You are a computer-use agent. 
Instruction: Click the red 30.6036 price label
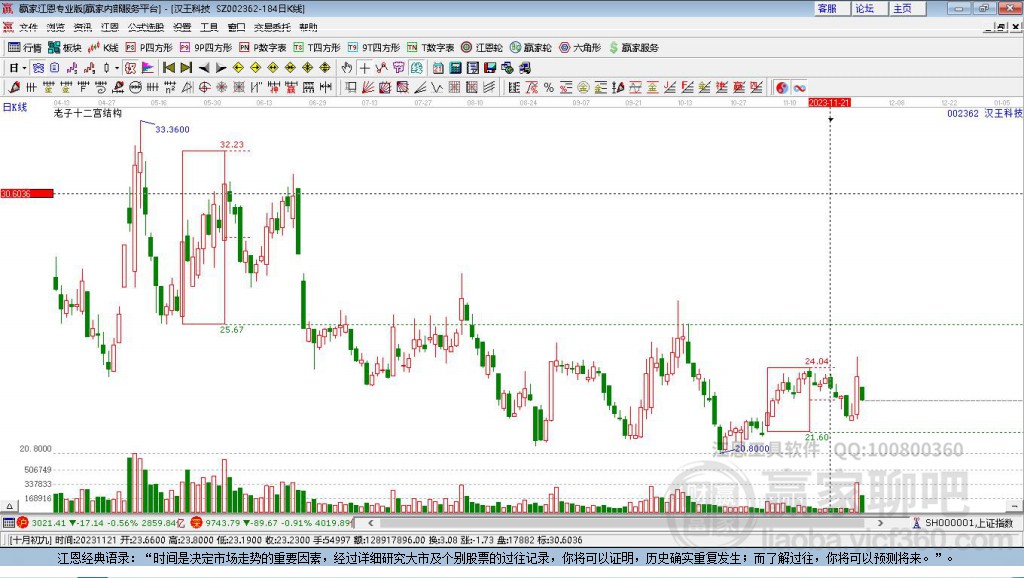[x=27, y=193]
